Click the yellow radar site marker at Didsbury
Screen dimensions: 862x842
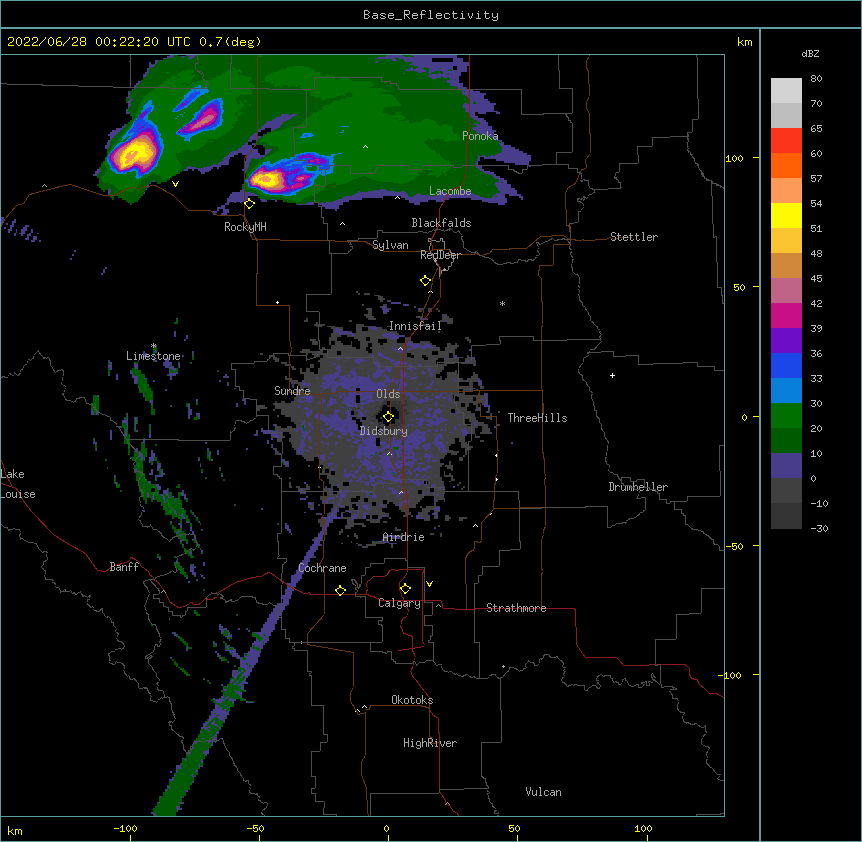click(x=388, y=416)
